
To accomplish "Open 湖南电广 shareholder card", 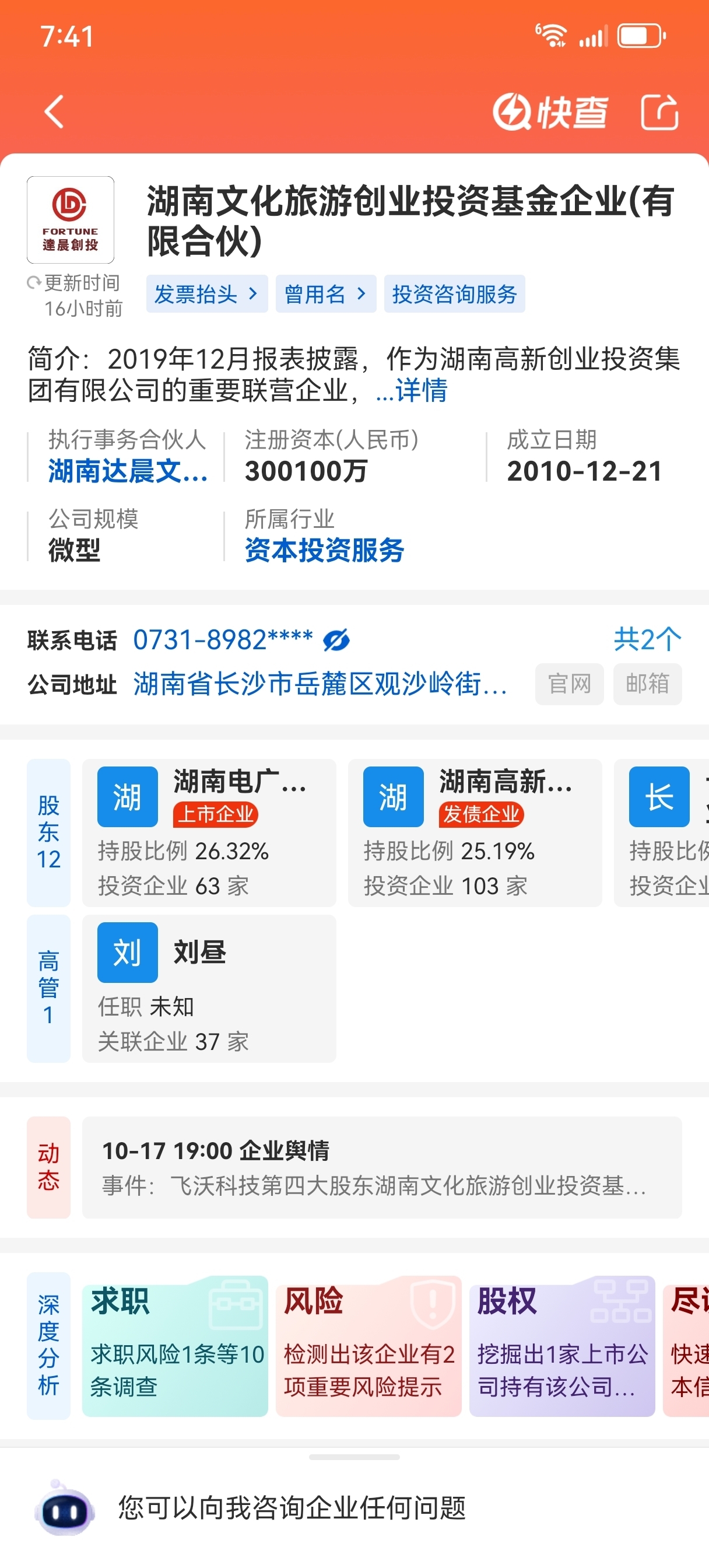I will click(209, 832).
